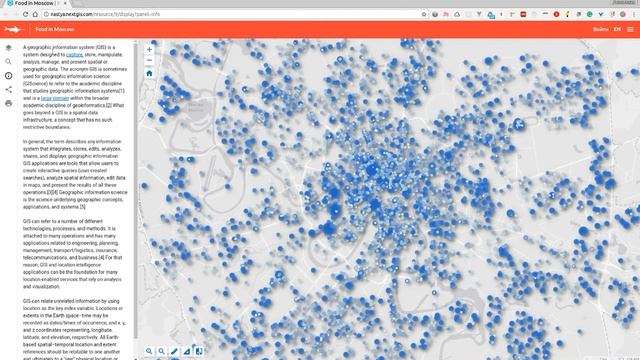
Task: Activate the measure area triangle tool
Action: click(x=187, y=351)
